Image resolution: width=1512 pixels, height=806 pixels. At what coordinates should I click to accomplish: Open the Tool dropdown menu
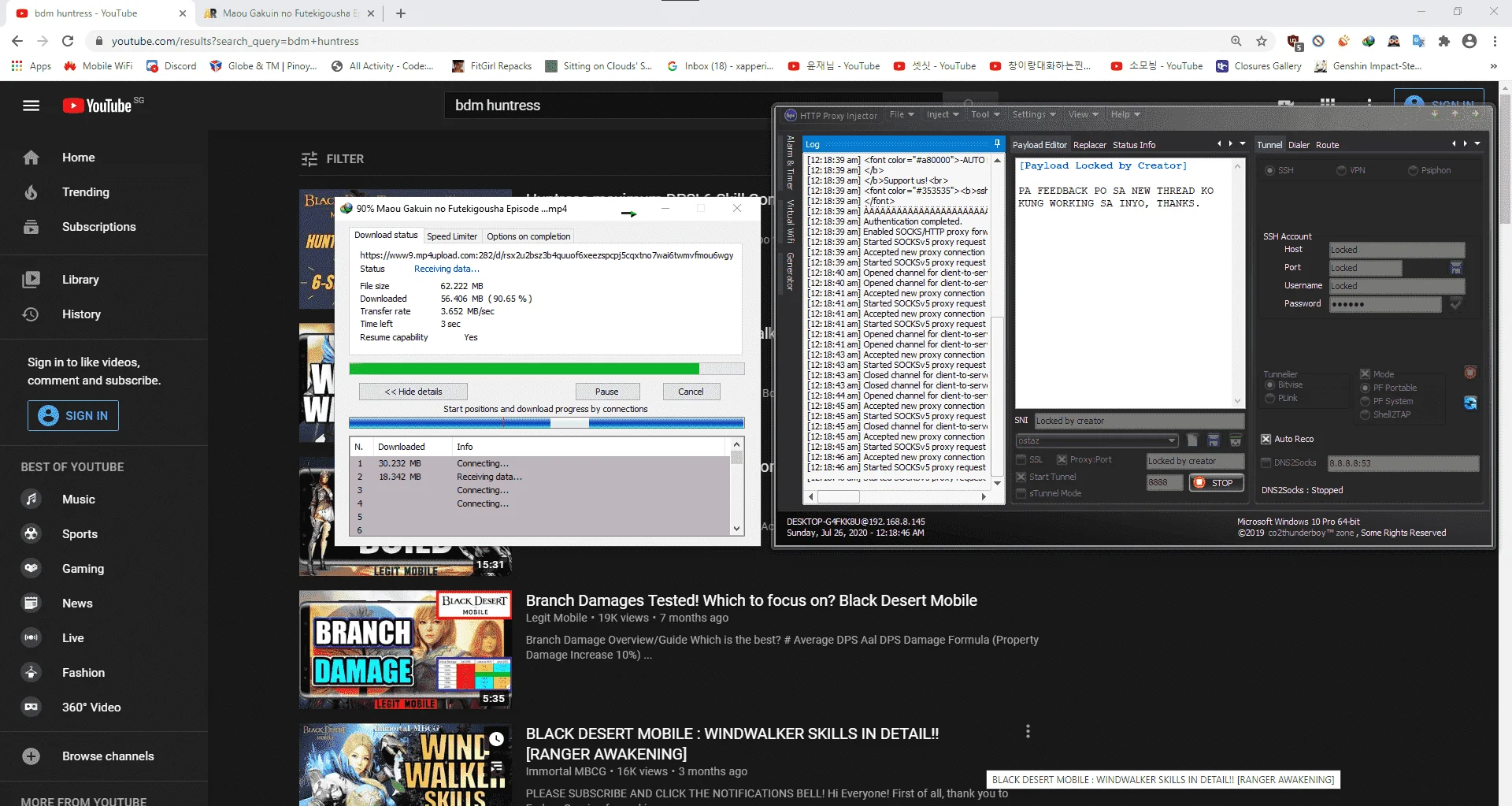[x=985, y=115]
